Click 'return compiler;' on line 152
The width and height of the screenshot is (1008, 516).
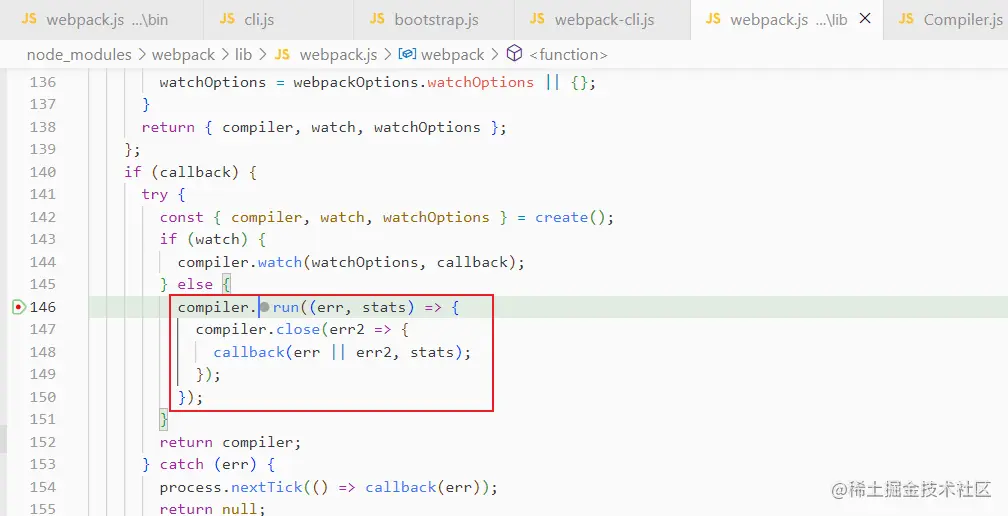click(x=230, y=442)
